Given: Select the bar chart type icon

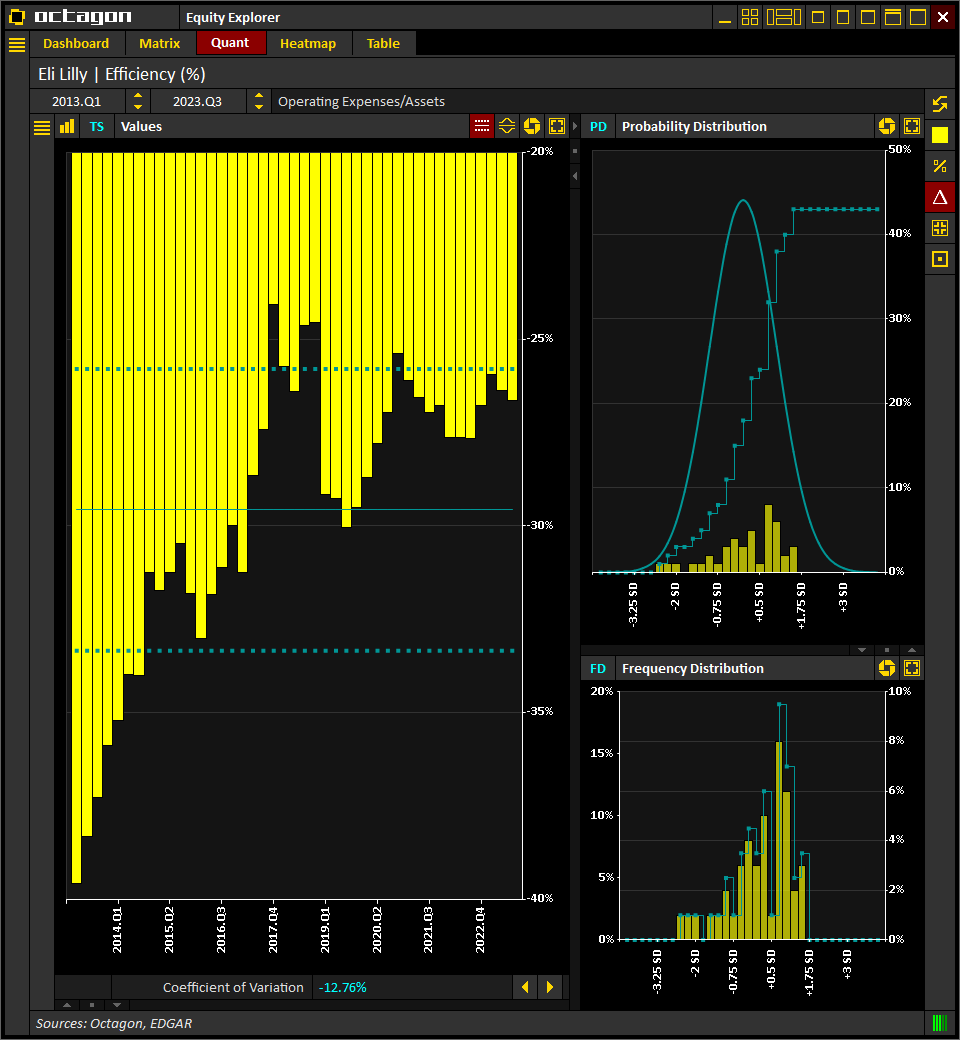Looking at the screenshot, I should 67,127.
